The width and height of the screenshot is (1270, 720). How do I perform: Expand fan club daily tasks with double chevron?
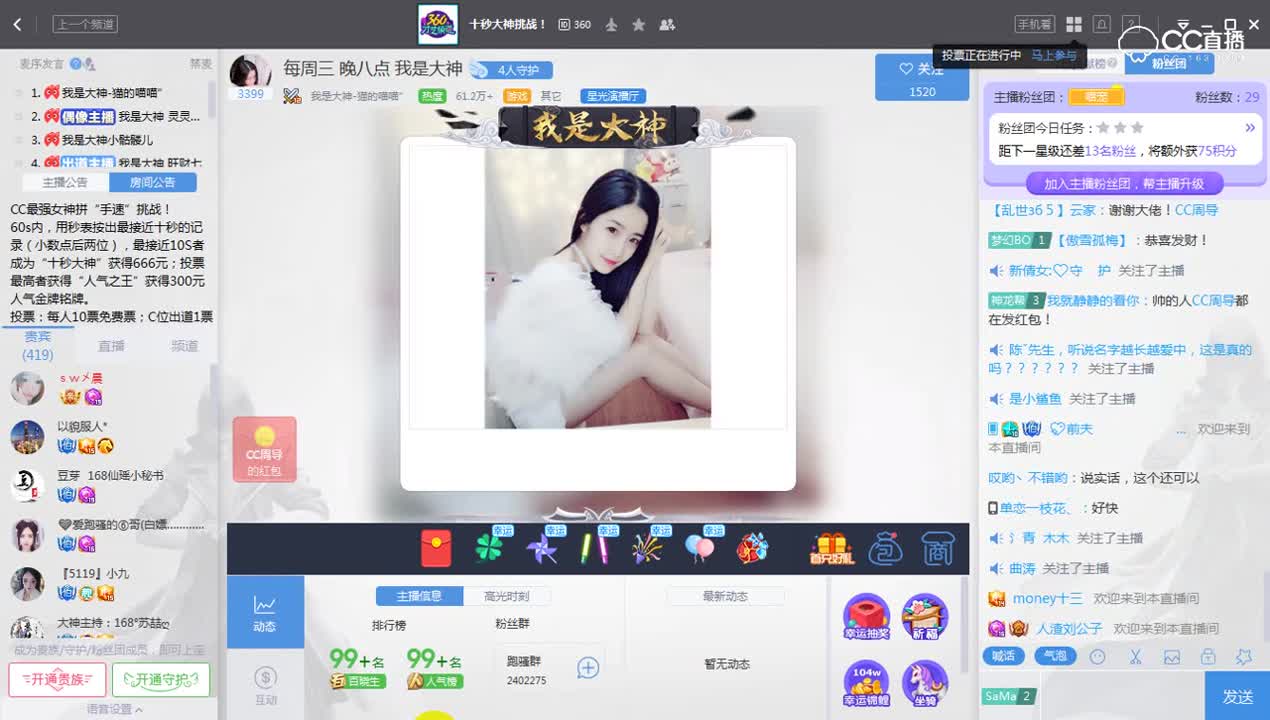click(x=1249, y=128)
